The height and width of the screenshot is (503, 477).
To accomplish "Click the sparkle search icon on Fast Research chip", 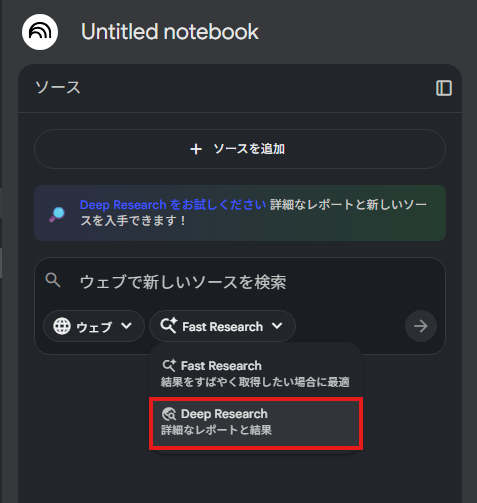I will coord(169,326).
